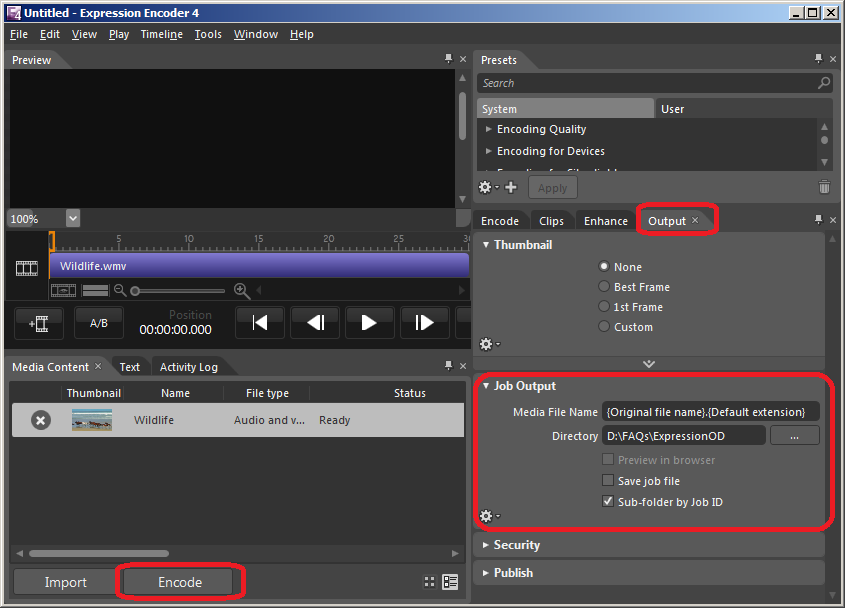Close the Output tab with its X

click(x=695, y=220)
